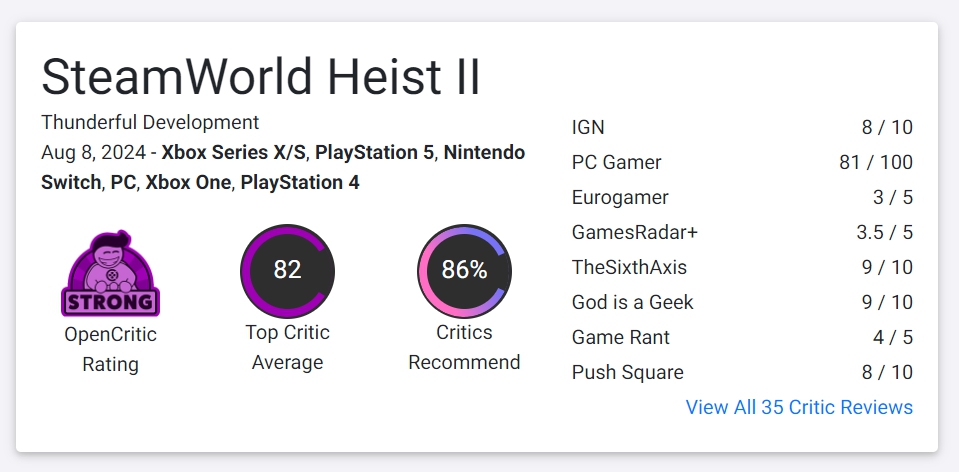
Task: Click the Strong OpenCritic rating badge icon
Action: point(110,274)
